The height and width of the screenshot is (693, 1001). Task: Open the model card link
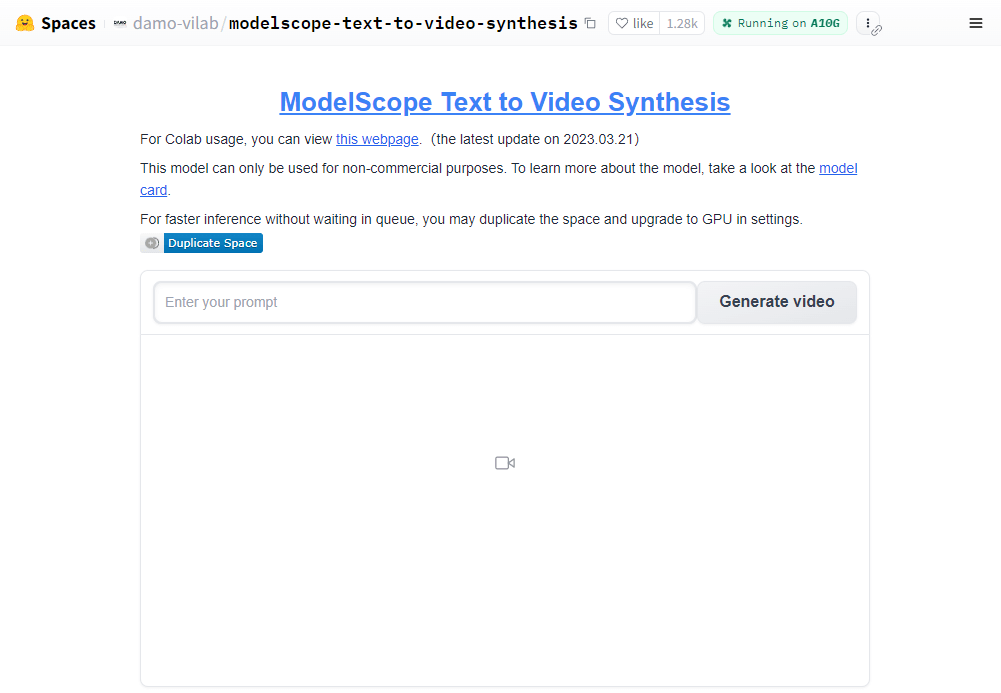pos(838,168)
